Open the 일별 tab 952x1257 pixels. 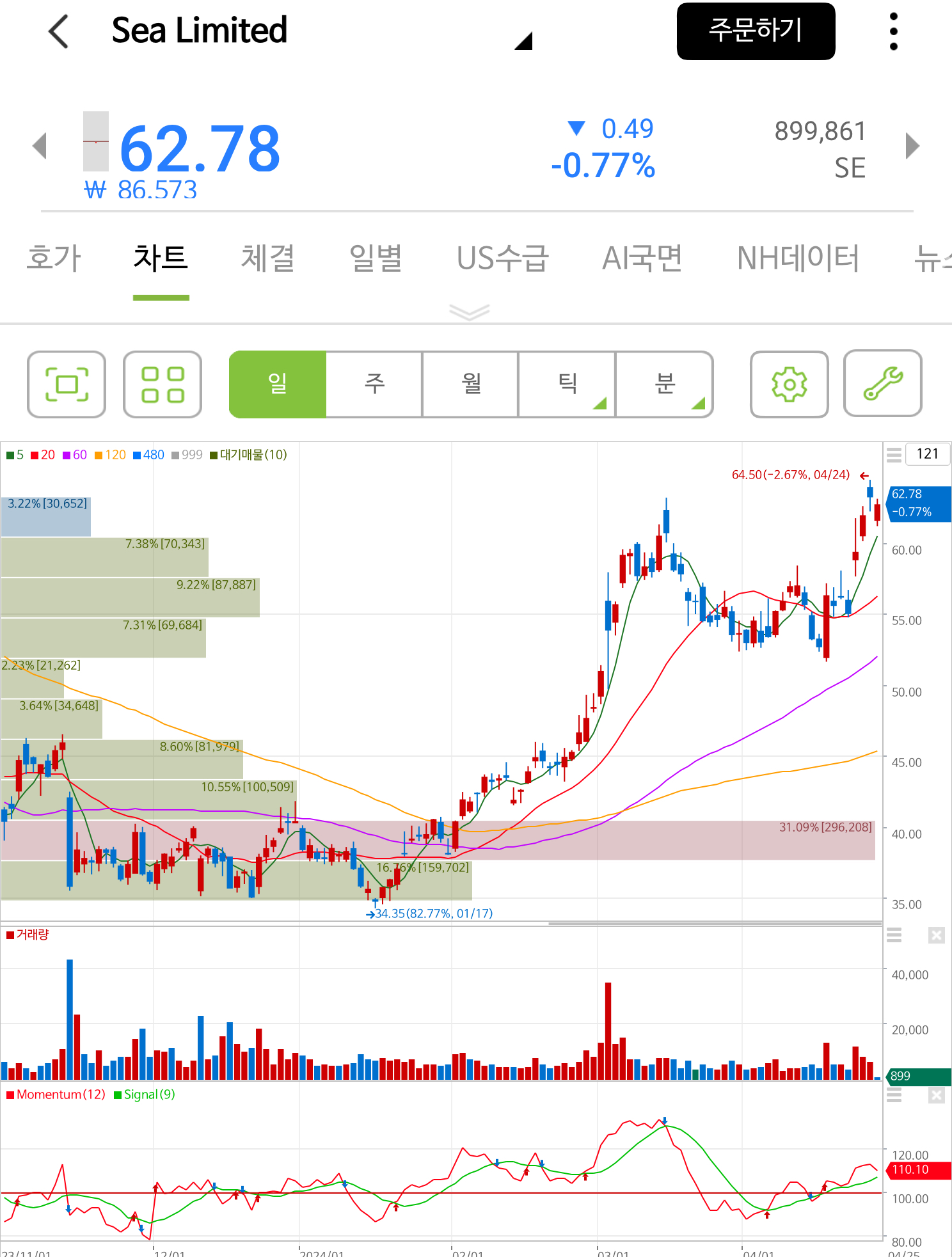376,258
